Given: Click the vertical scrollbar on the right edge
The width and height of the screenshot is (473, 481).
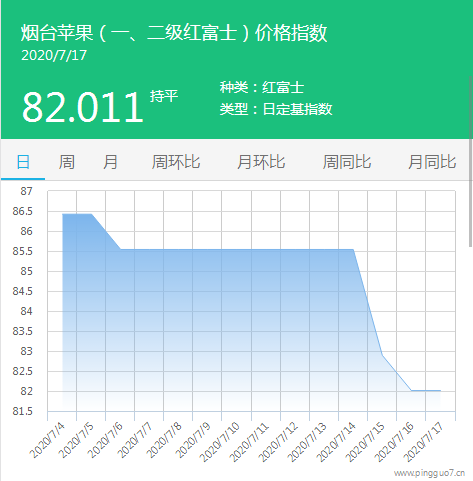Looking at the screenshot, I should [471, 161].
